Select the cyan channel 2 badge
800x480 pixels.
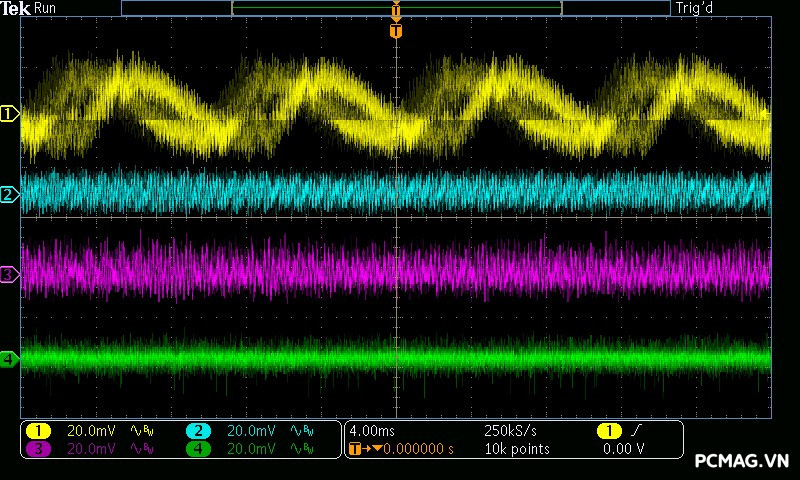198,430
